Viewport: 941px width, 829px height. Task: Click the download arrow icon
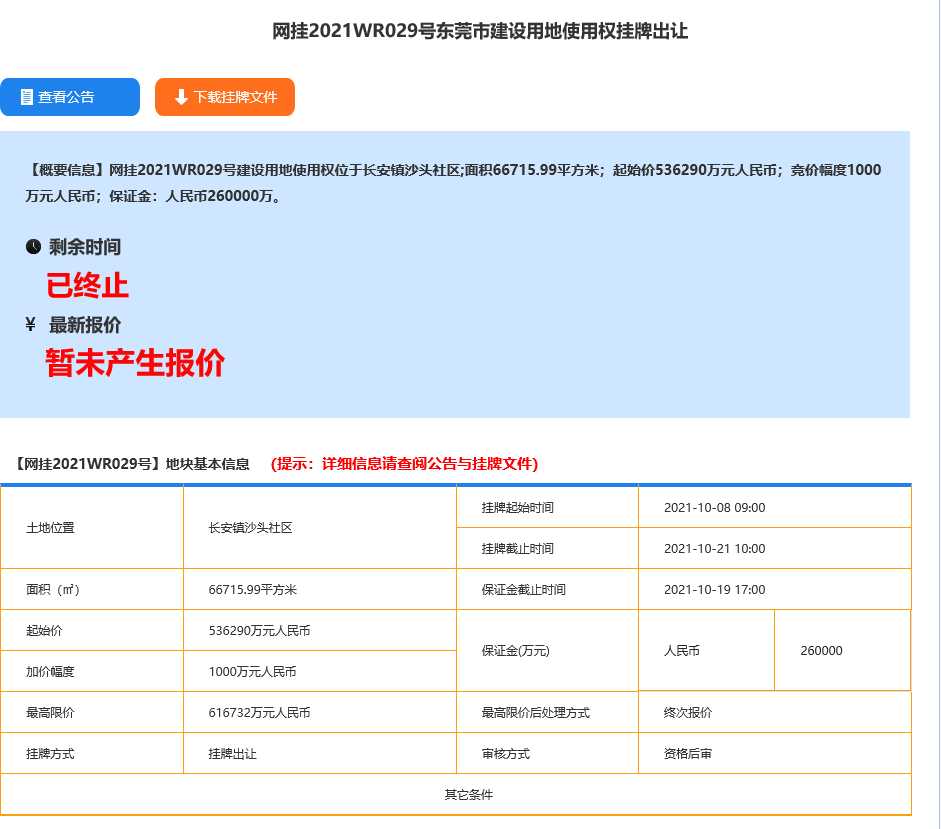tap(181, 97)
